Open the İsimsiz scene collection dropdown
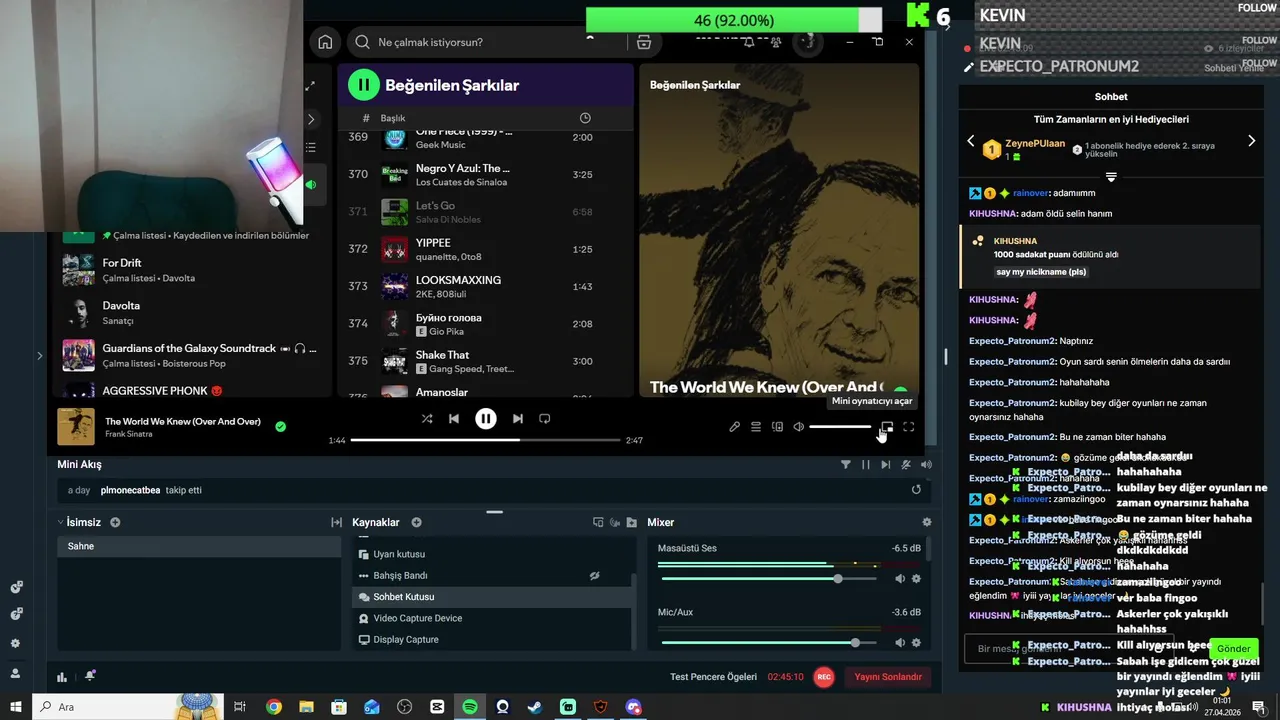Viewport: 1280px width, 720px height. pyautogui.click(x=80, y=522)
